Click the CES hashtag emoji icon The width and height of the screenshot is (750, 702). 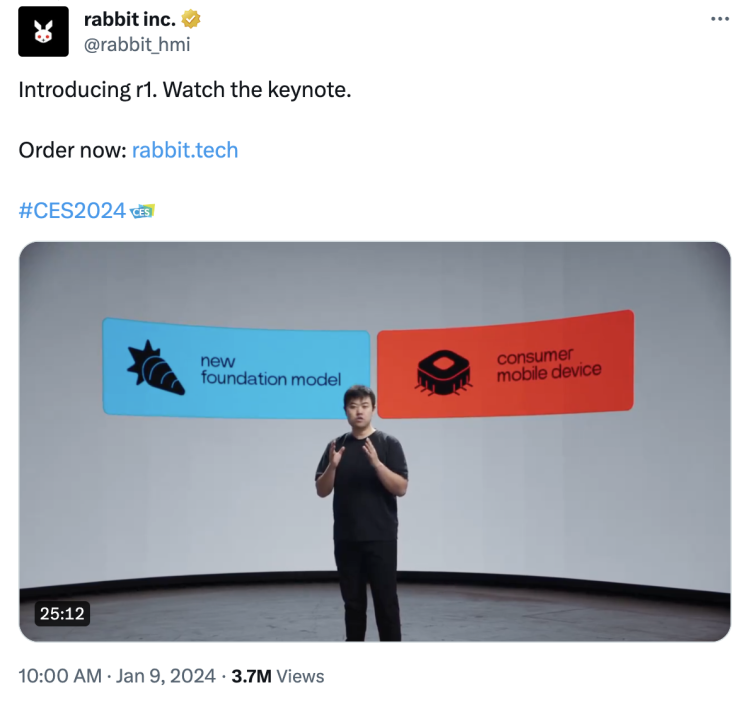pos(142,211)
